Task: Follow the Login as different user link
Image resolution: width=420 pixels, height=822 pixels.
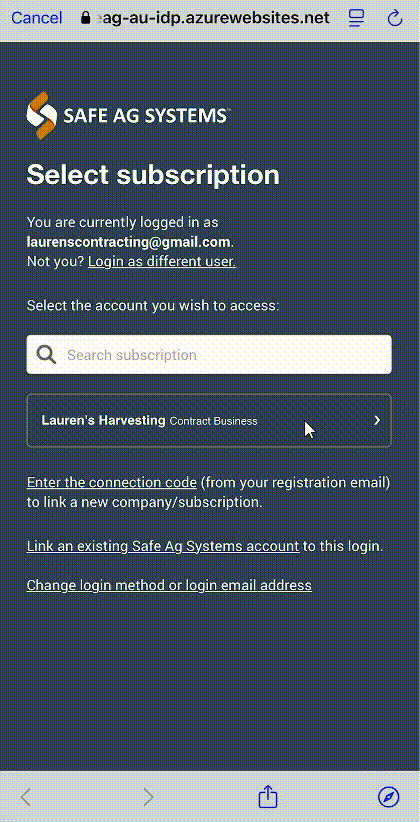Action: click(162, 261)
